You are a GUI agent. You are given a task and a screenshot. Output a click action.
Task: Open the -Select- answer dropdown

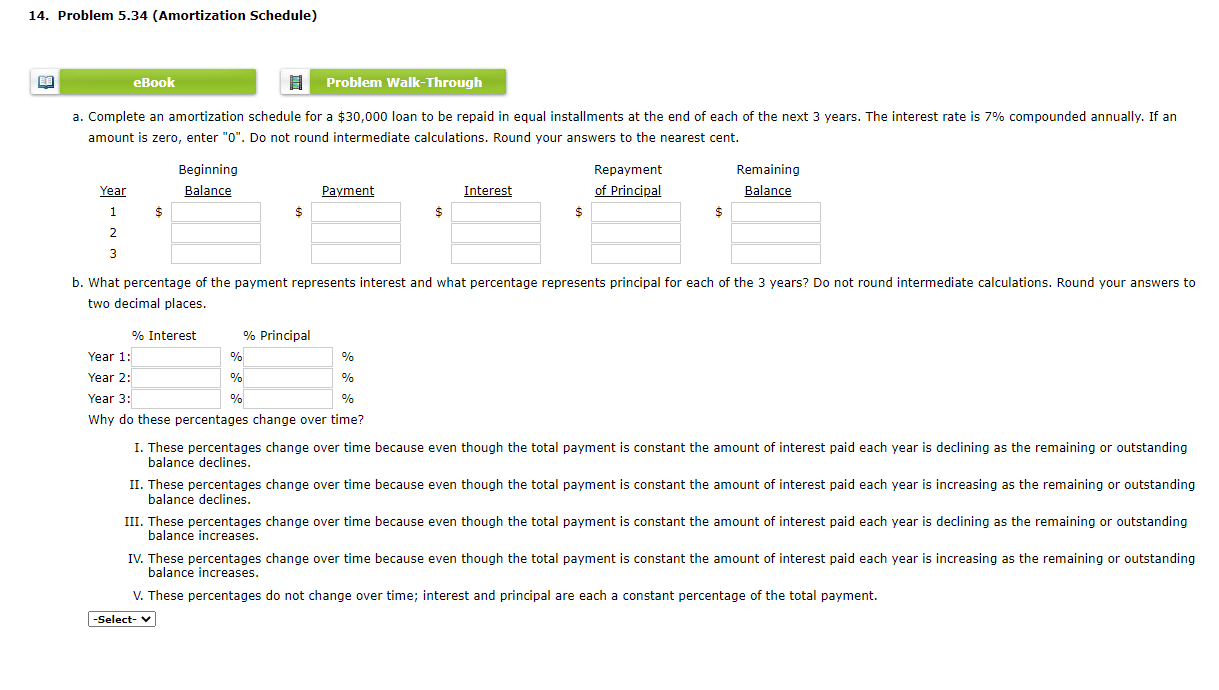[x=121, y=618]
